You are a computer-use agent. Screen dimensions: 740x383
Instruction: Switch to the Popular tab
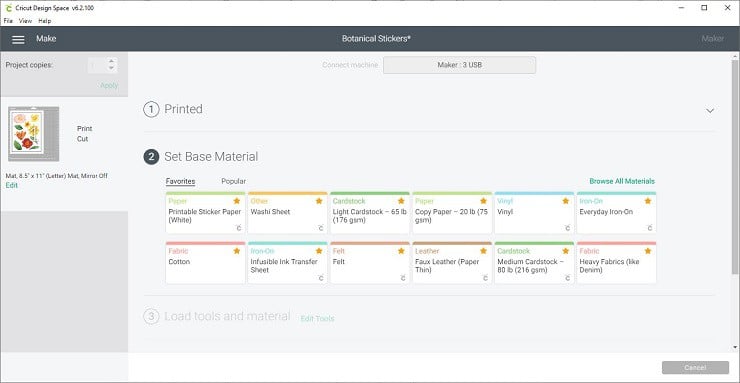[234, 181]
